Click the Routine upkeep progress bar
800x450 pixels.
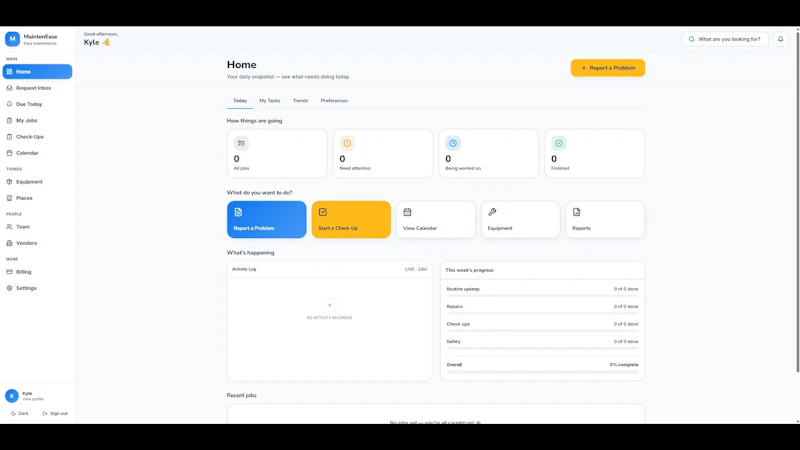542,296
